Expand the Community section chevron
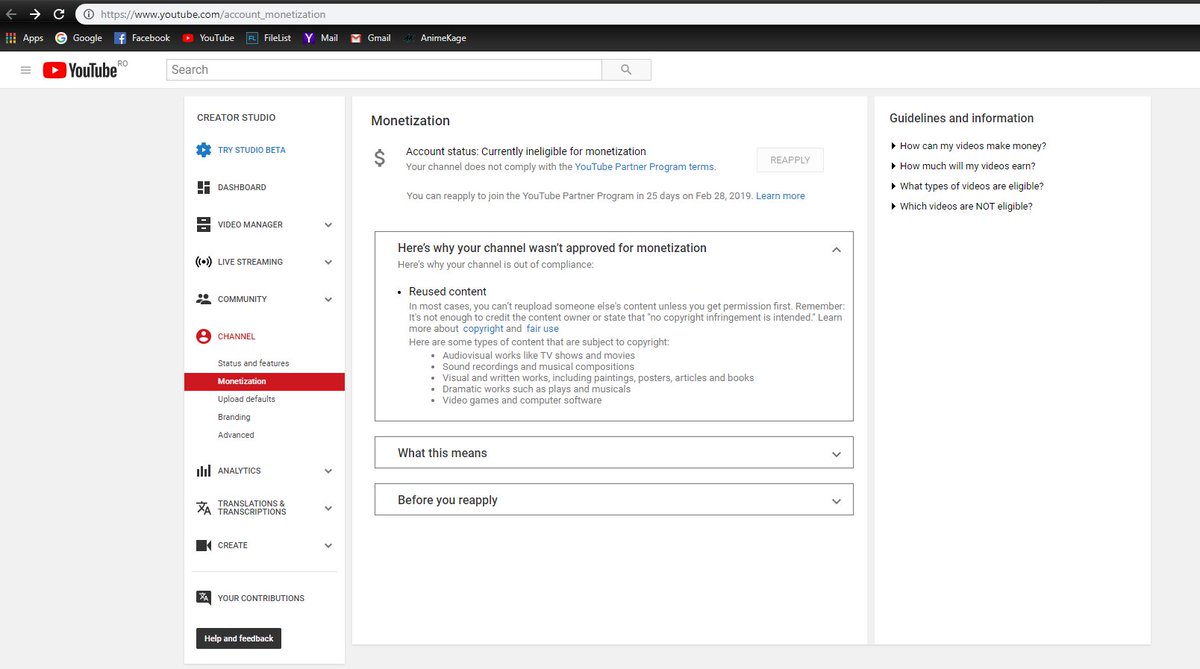1200x669 pixels. 328,299
